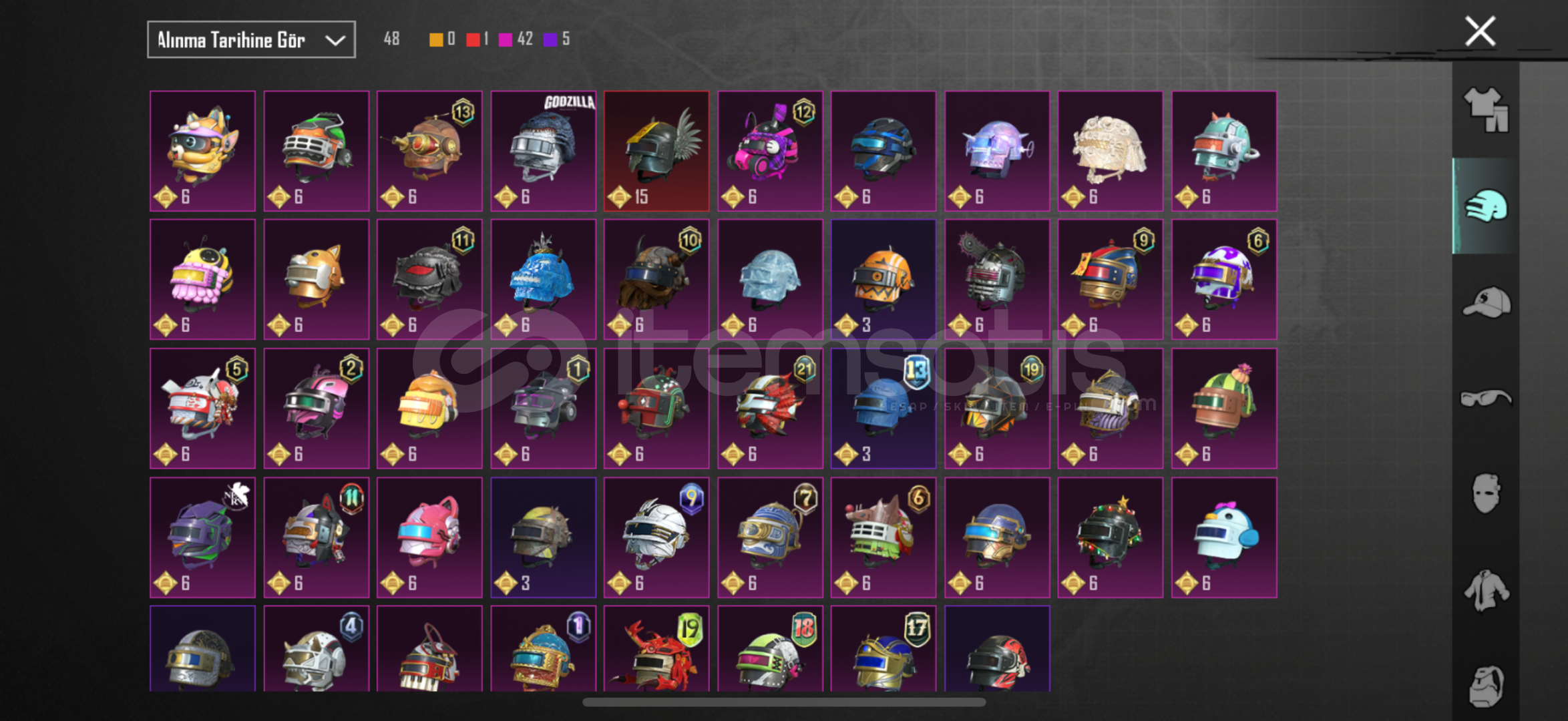The height and width of the screenshot is (721, 1568).
Task: Expand the Alınma Tarihine Gör sort dropdown
Action: [251, 40]
